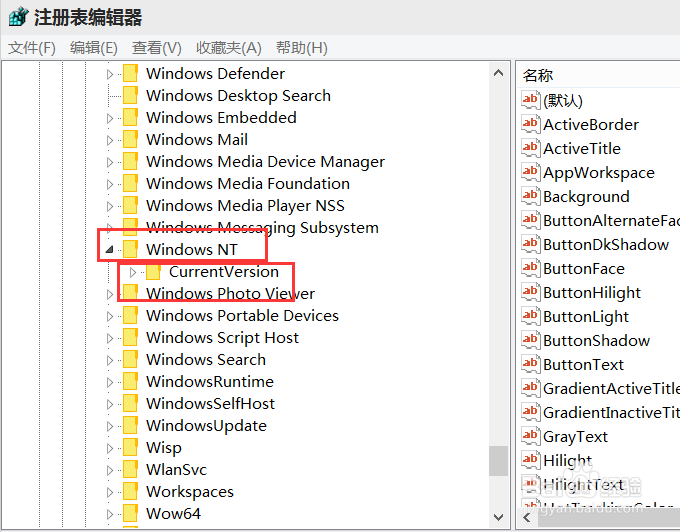Click the Windows Defender folder icon

(x=131, y=74)
